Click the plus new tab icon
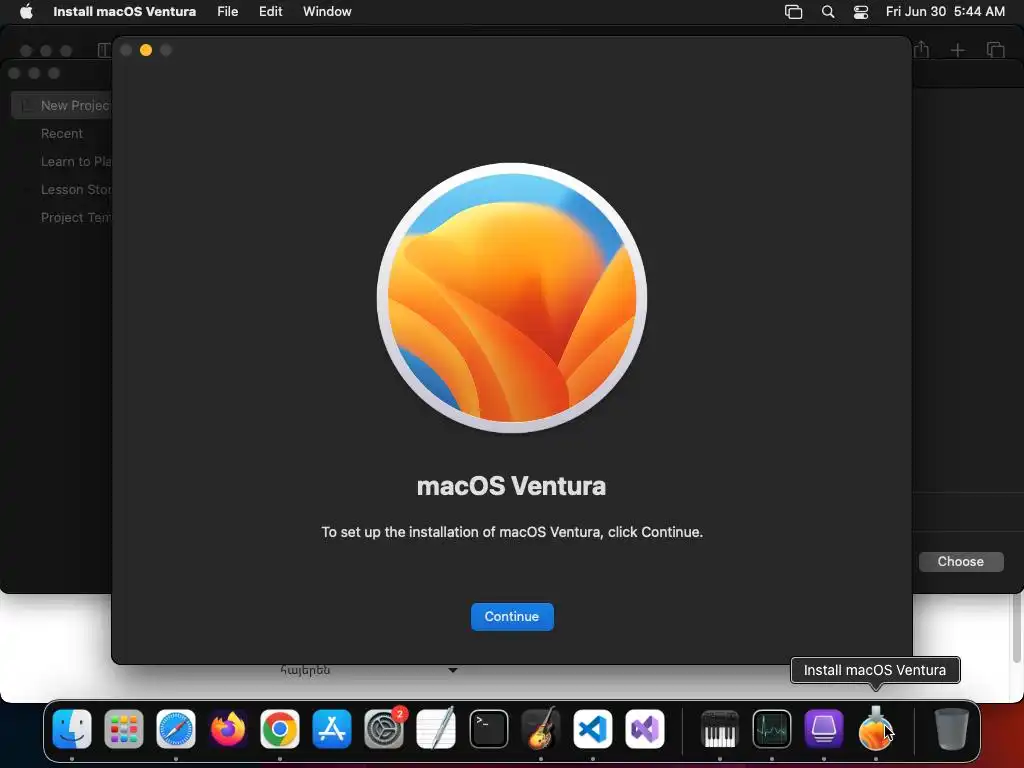1024x768 pixels. [957, 50]
